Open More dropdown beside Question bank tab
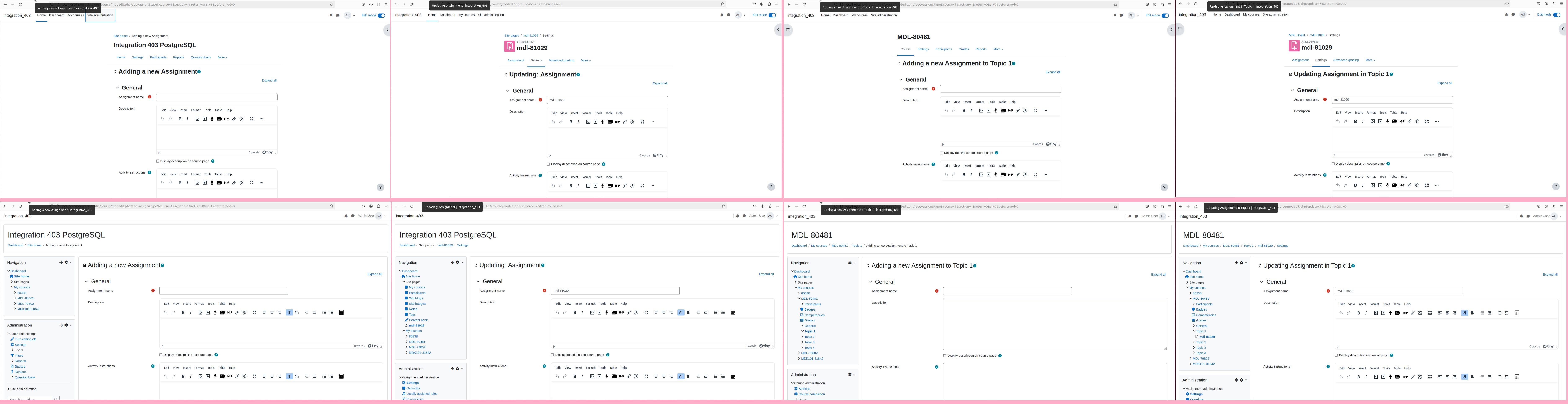Screen dimensions: 1568x404 223,57
